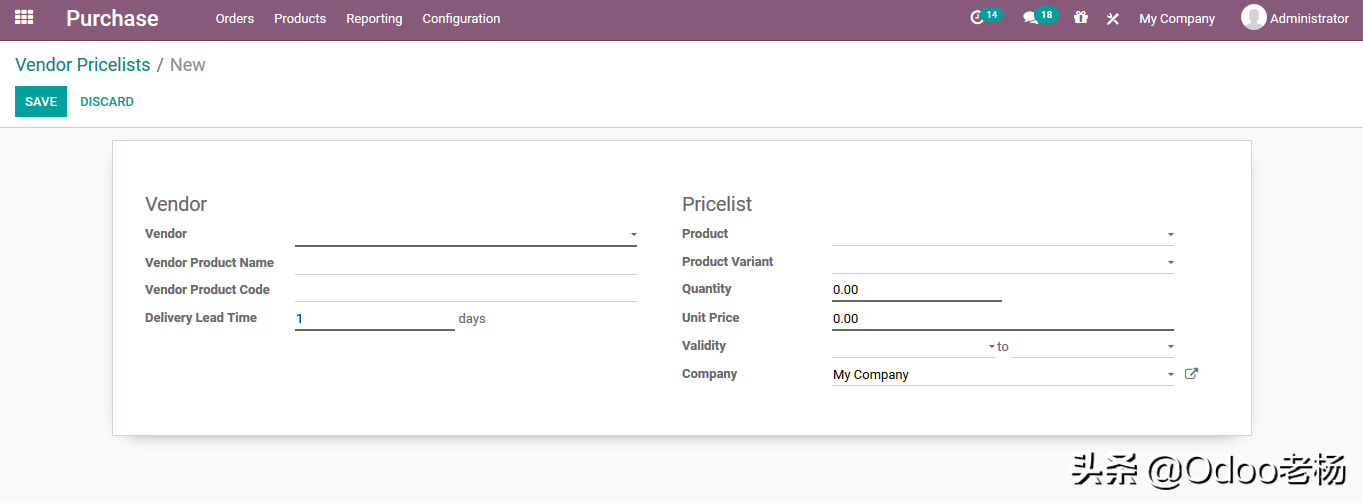Click the Administrator avatar icon
This screenshot has width=1363, height=503.
tap(1253, 17)
